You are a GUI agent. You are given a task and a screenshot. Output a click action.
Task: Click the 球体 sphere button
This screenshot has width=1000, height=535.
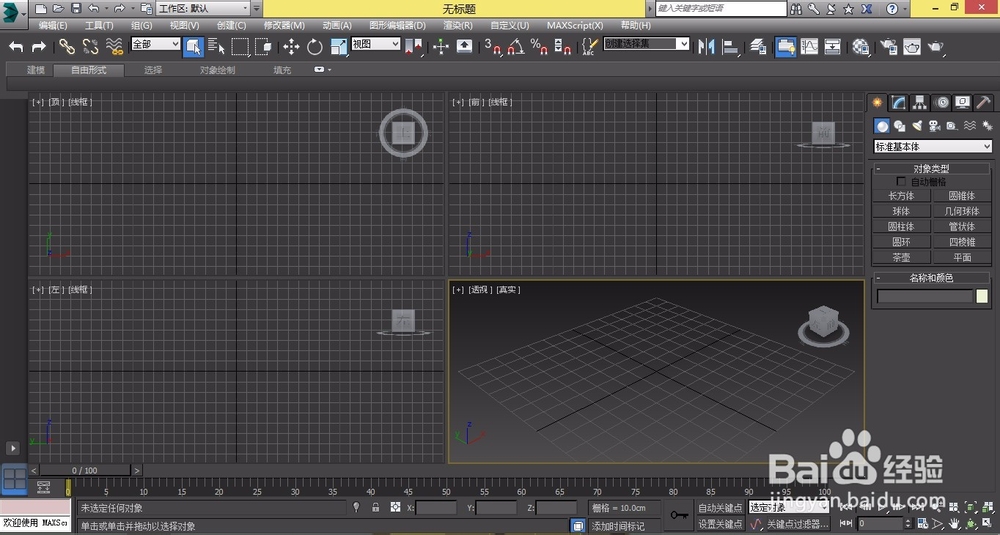coord(901,211)
